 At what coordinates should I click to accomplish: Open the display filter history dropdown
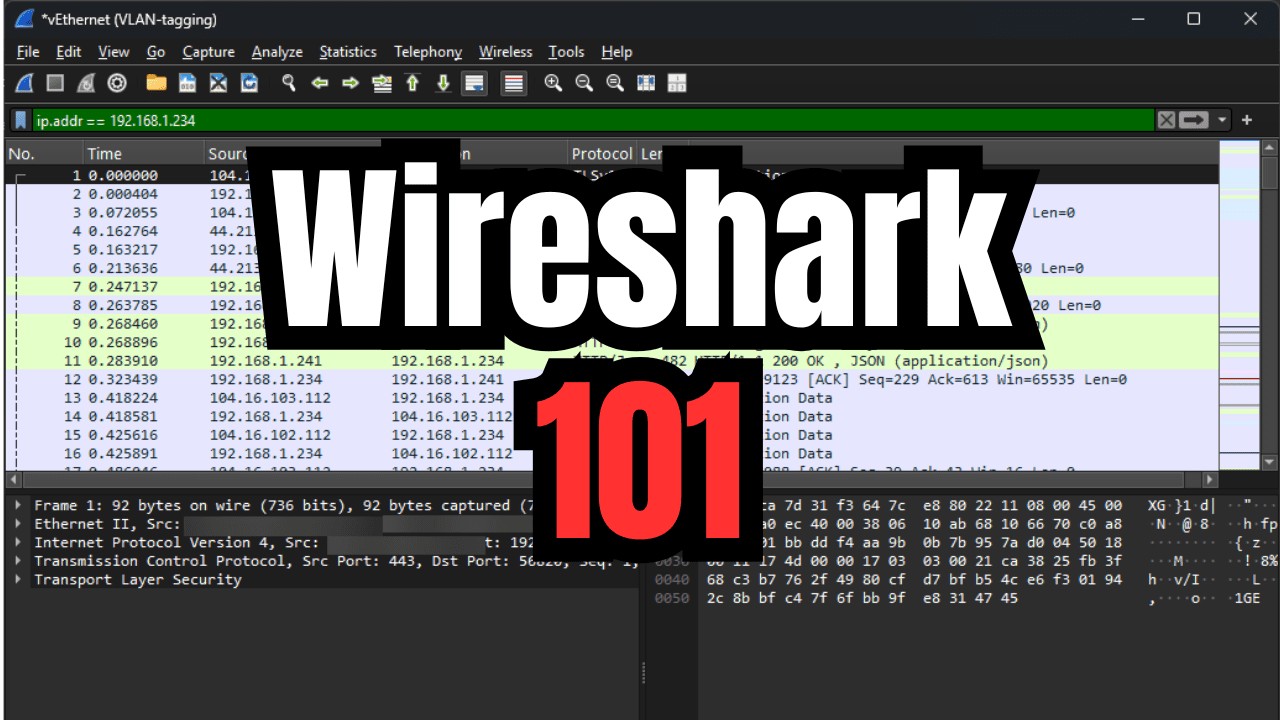point(1222,120)
